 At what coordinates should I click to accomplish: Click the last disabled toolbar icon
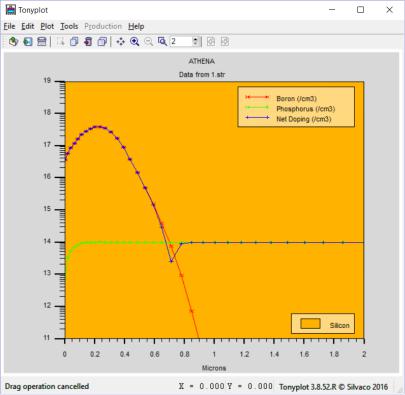[225, 42]
